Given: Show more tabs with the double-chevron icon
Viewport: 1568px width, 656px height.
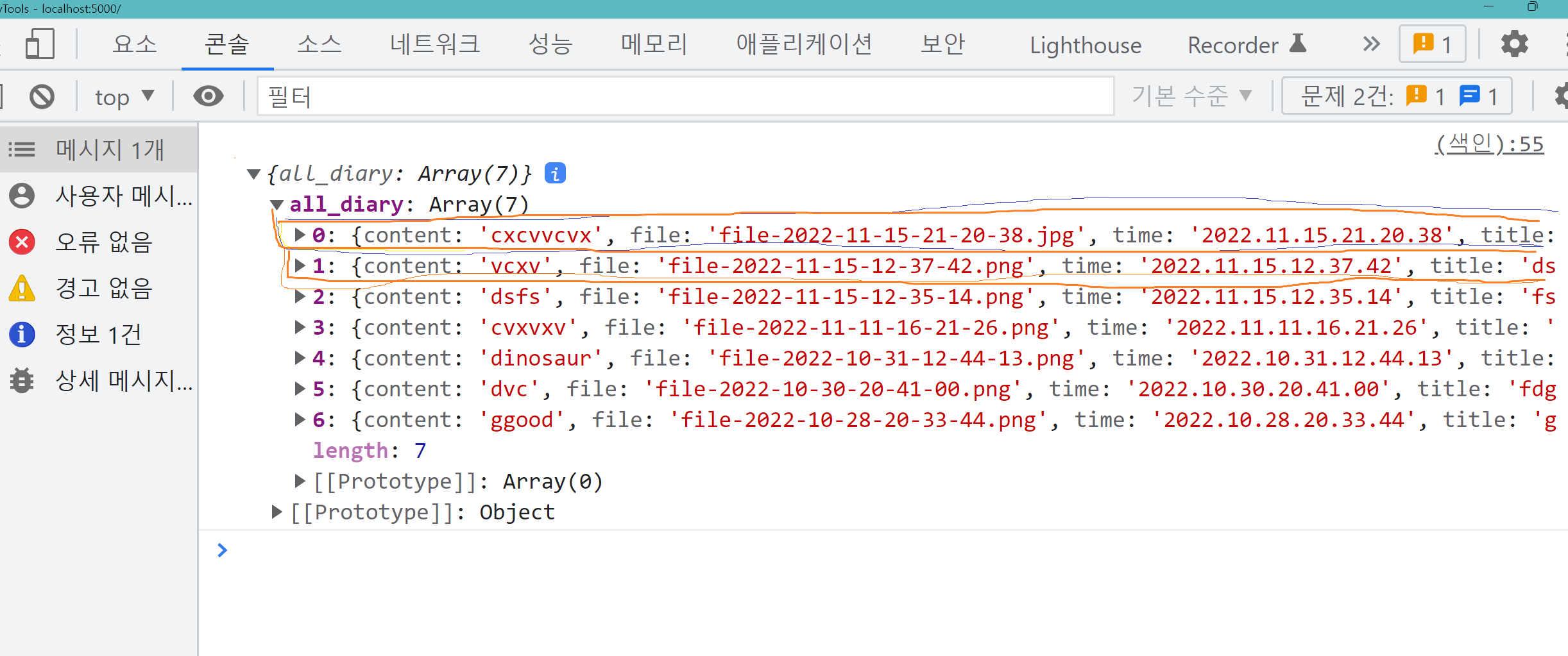Looking at the screenshot, I should tap(1371, 44).
